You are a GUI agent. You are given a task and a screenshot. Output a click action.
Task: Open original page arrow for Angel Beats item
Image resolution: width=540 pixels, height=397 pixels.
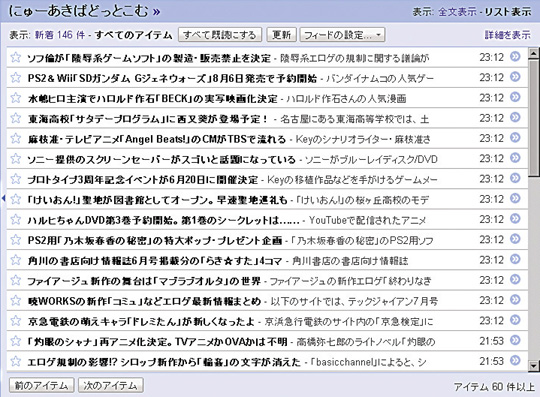(515, 138)
